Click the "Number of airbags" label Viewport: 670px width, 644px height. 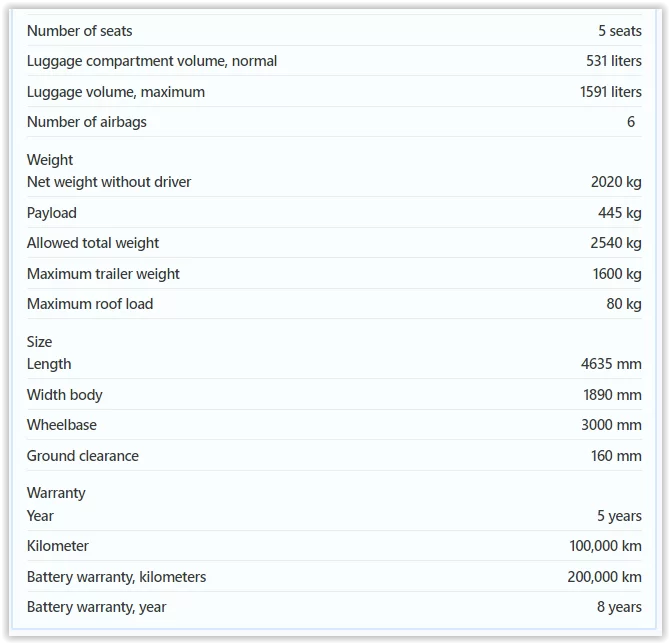tap(86, 122)
